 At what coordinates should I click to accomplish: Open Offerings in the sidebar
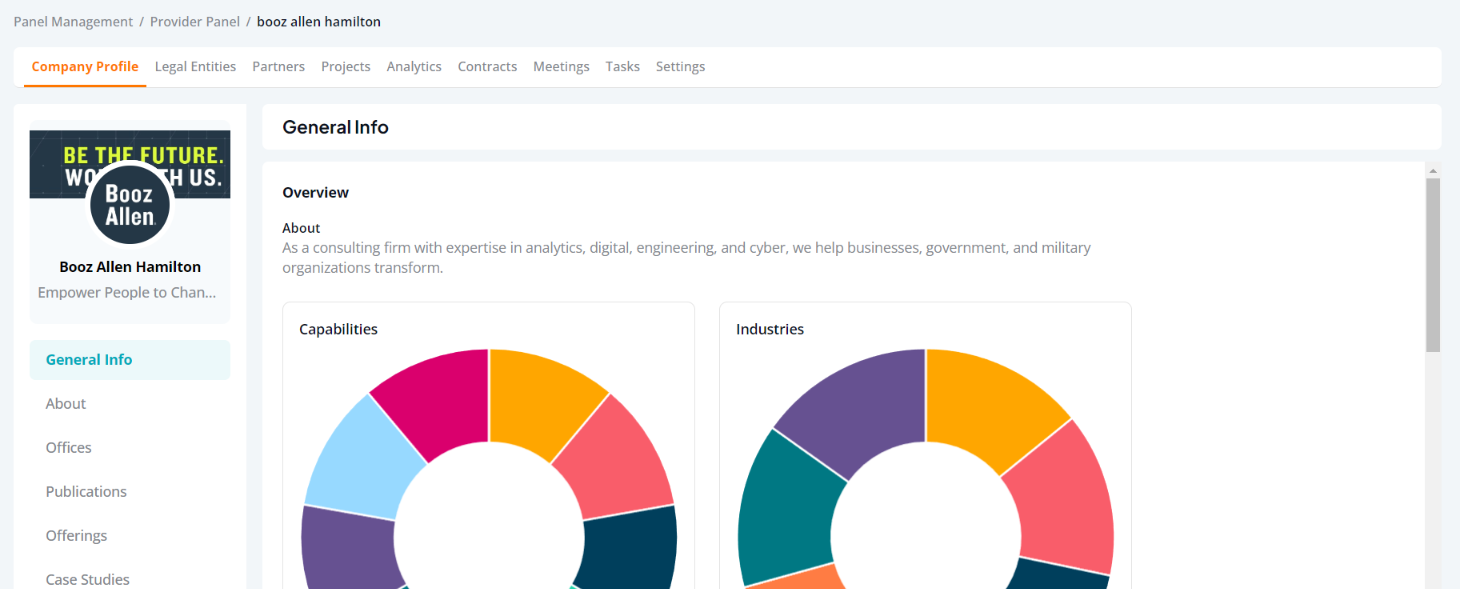(76, 536)
